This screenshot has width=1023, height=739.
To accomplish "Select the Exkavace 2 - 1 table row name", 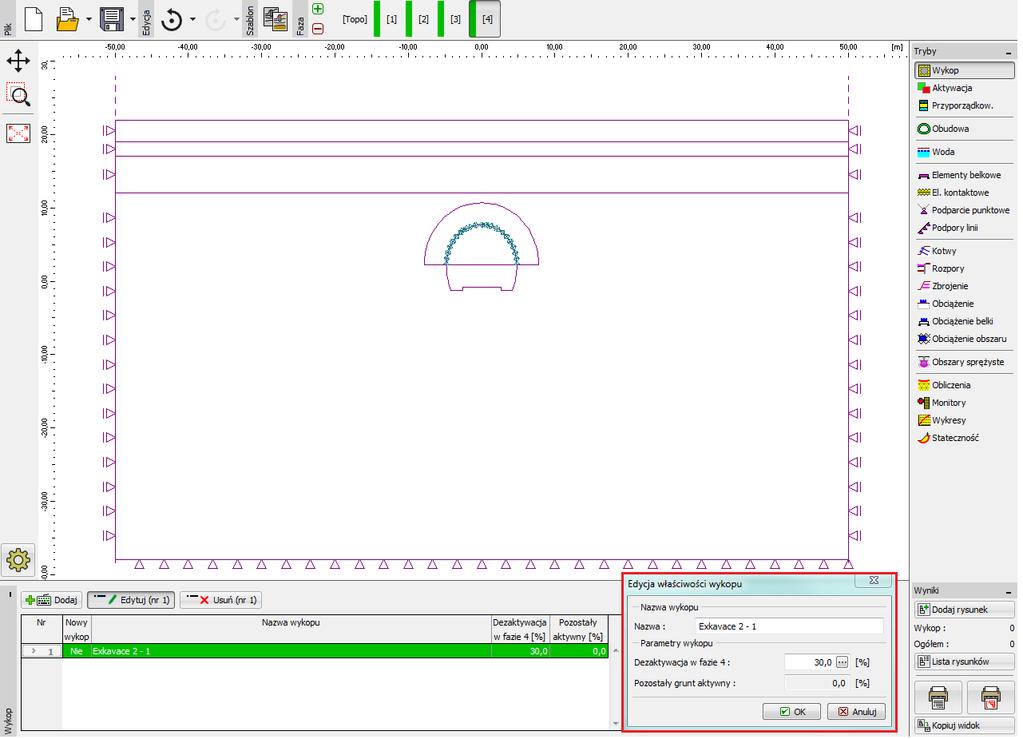I will pyautogui.click(x=290, y=651).
